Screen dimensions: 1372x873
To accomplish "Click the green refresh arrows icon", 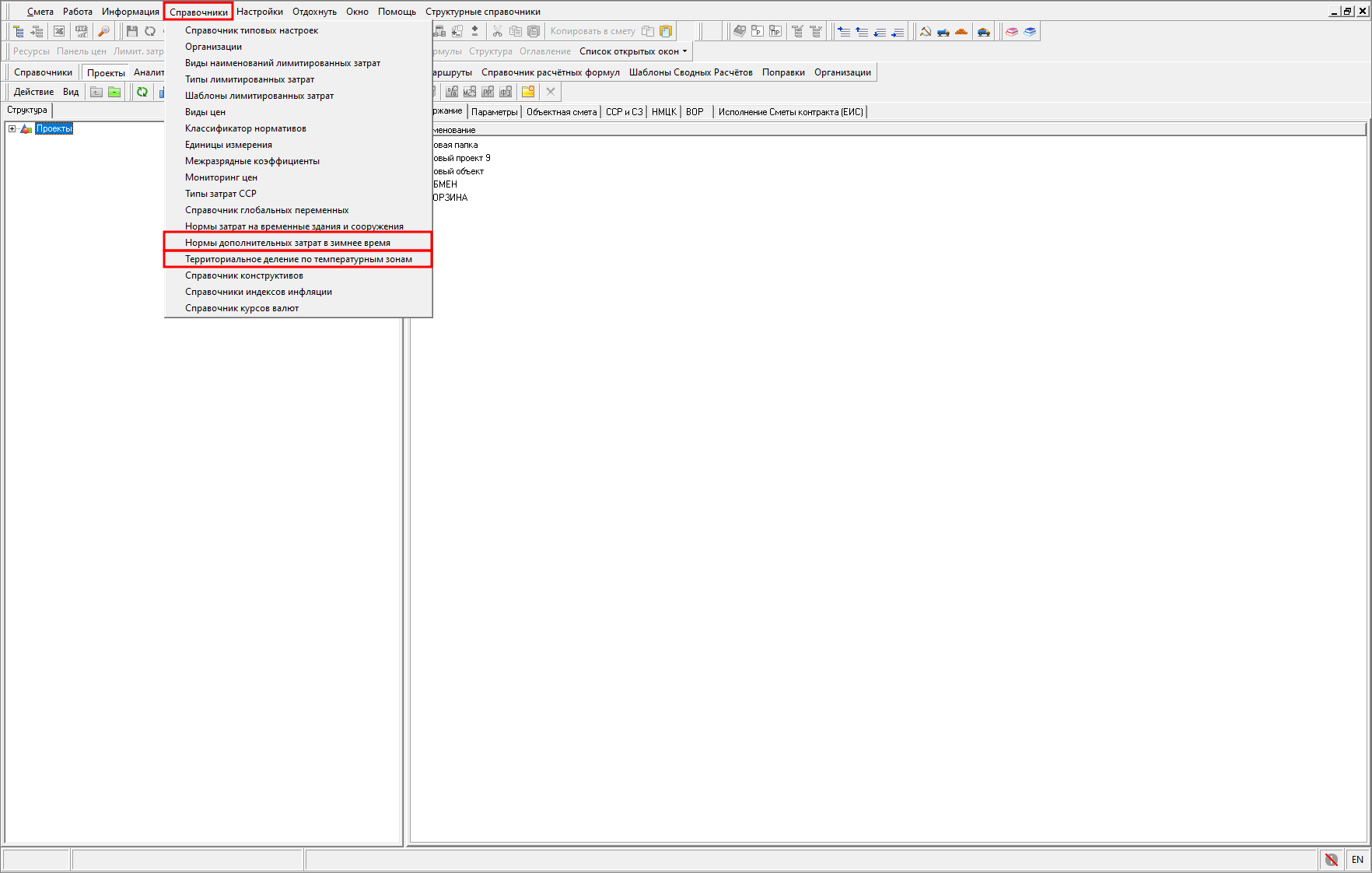I will click(x=142, y=92).
